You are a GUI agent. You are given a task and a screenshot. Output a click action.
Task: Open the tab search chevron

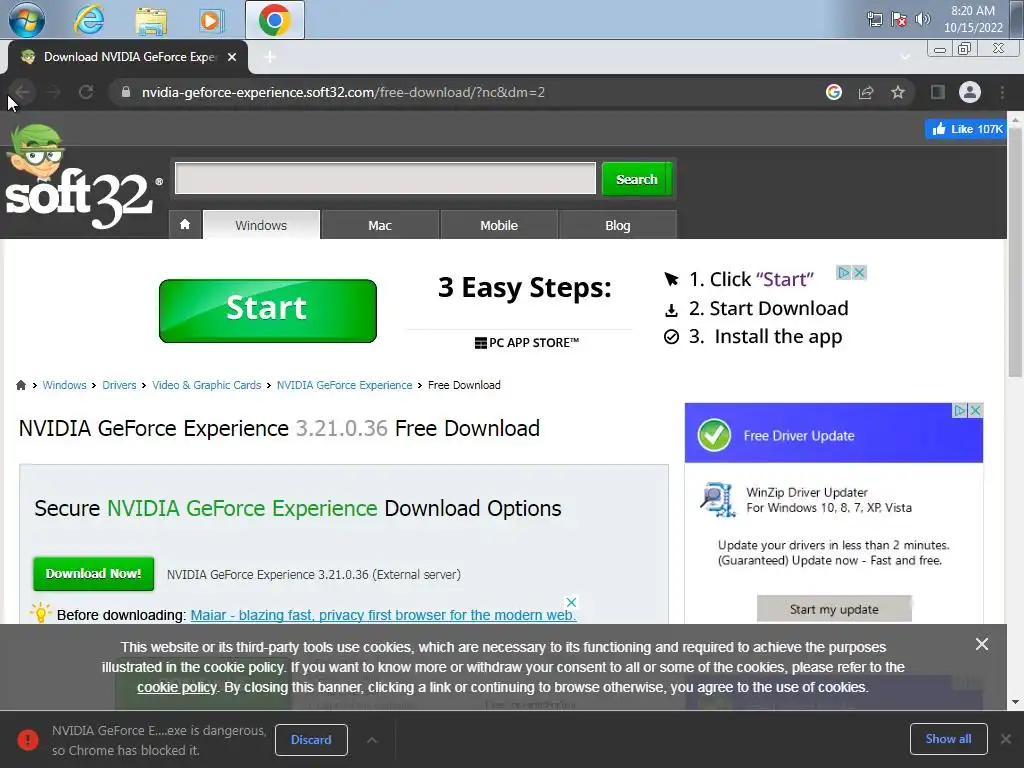pyautogui.click(x=904, y=57)
